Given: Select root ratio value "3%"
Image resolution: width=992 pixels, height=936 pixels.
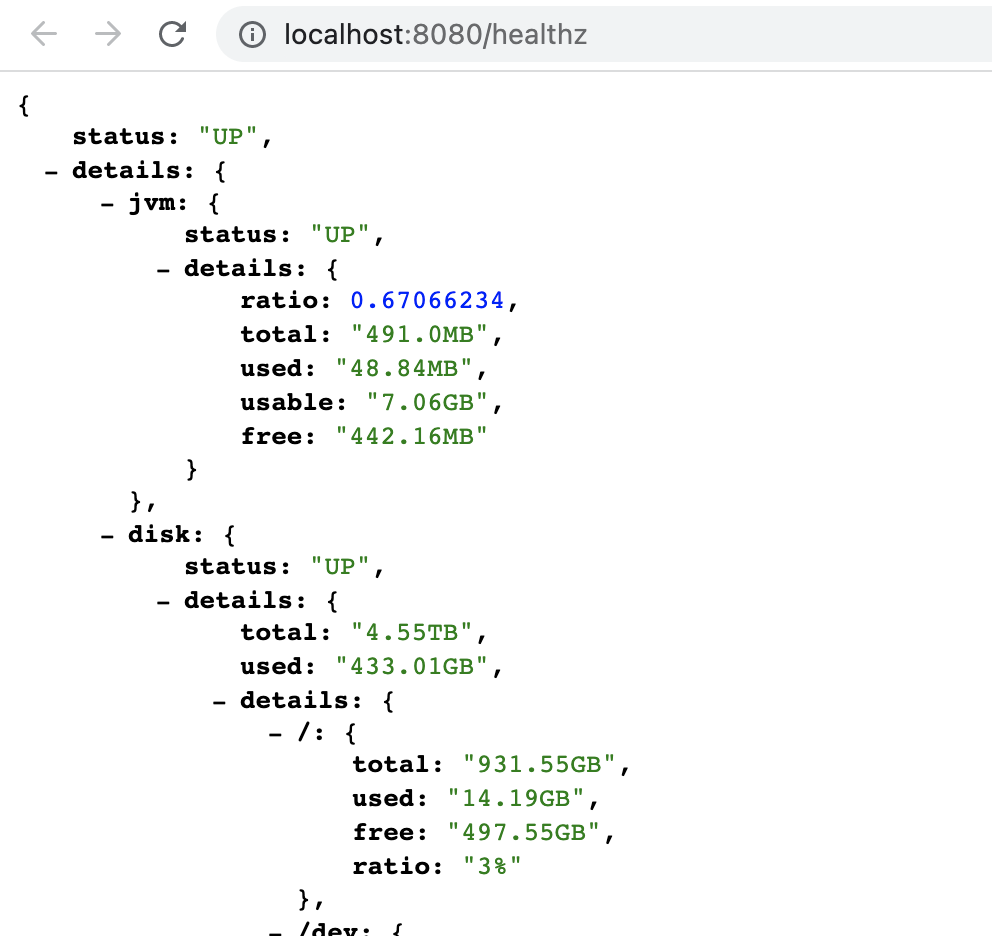Looking at the screenshot, I should point(492,866).
